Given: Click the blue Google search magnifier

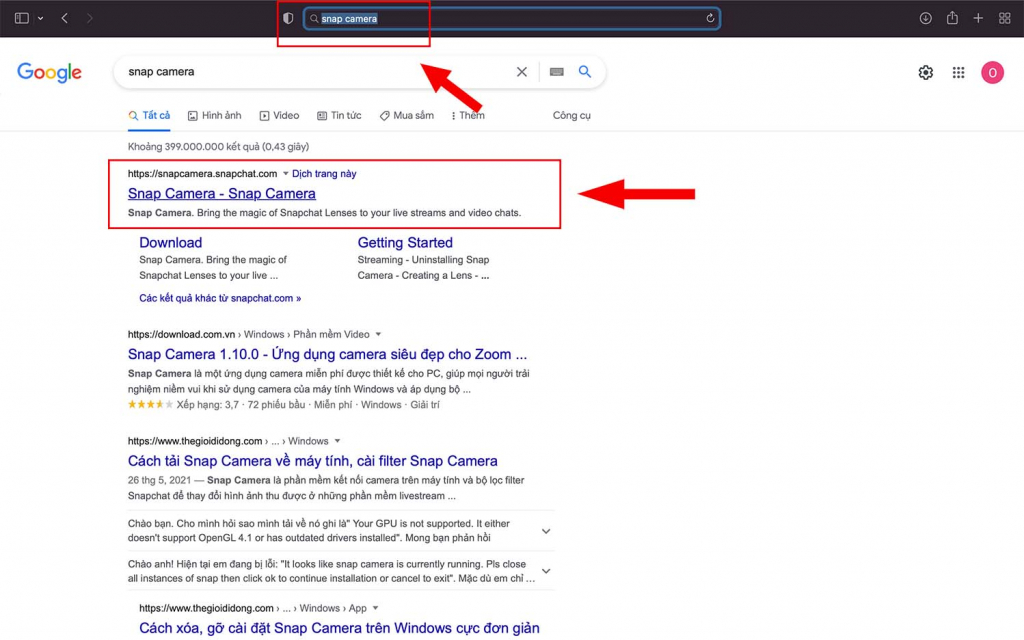Looking at the screenshot, I should click(584, 71).
